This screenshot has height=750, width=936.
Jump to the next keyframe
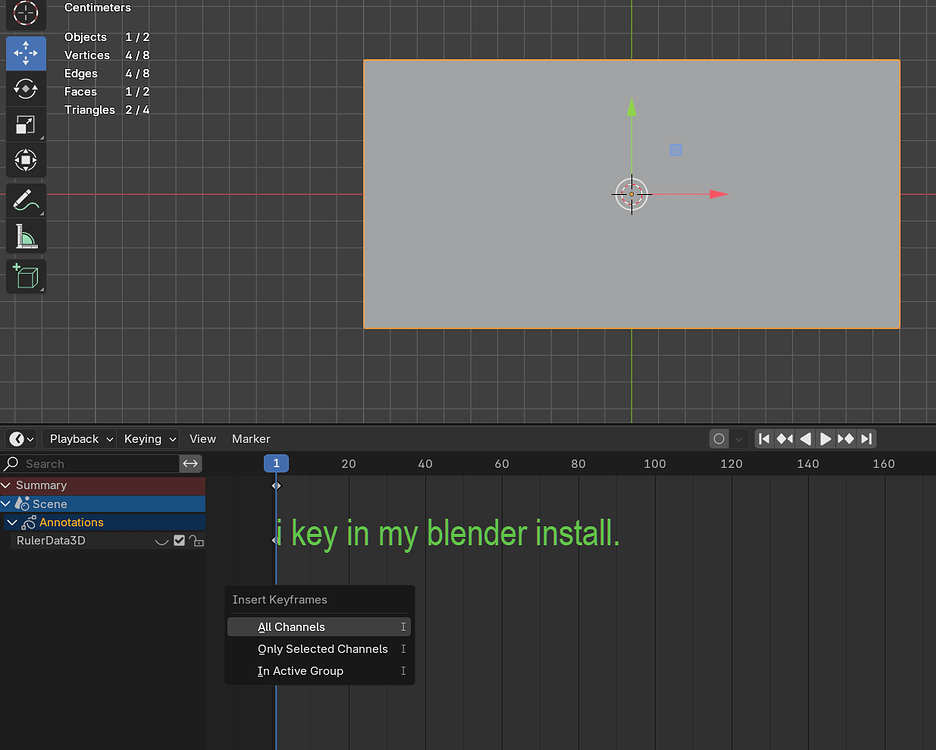tap(846, 439)
